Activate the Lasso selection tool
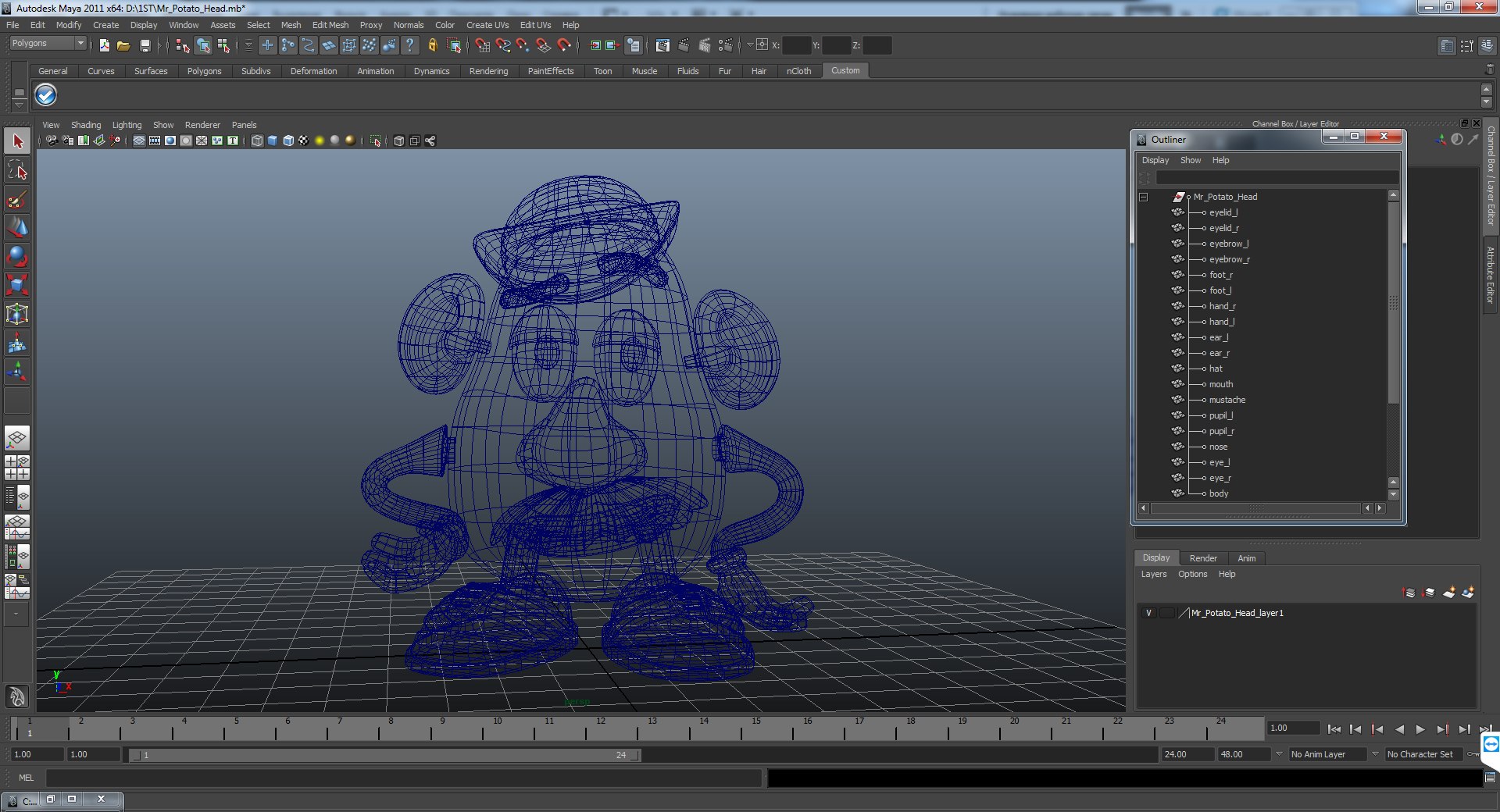Screen dimensions: 1500x812 [17, 170]
